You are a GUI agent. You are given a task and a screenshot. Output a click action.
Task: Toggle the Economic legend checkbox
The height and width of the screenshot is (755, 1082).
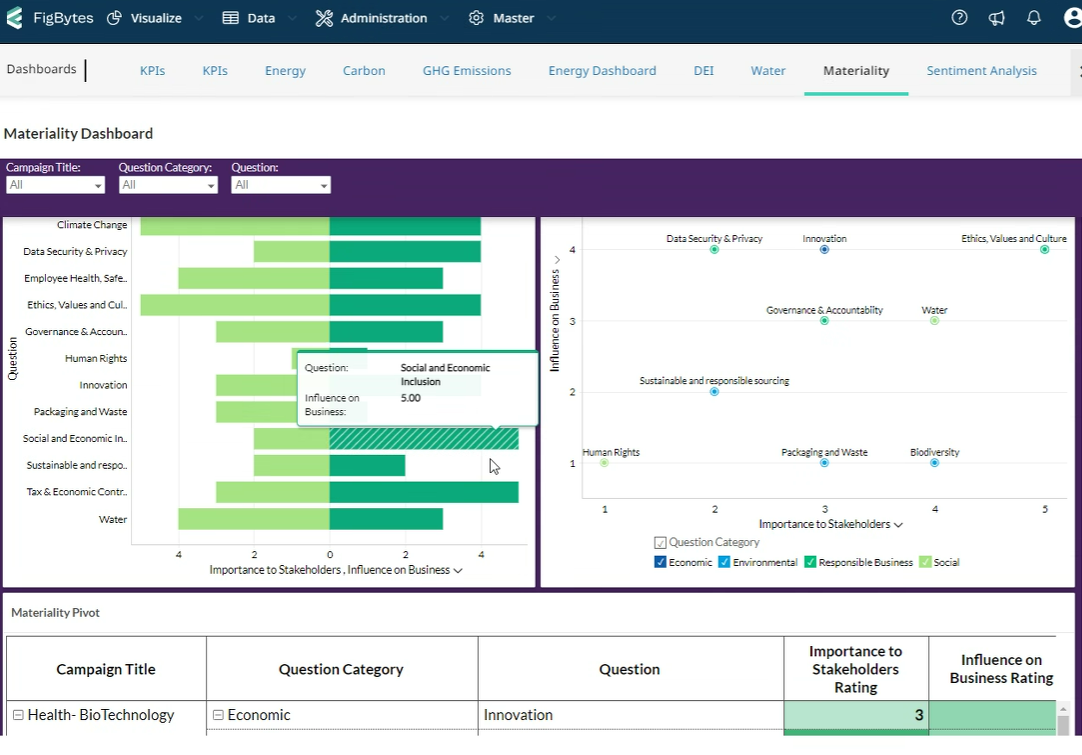660,562
